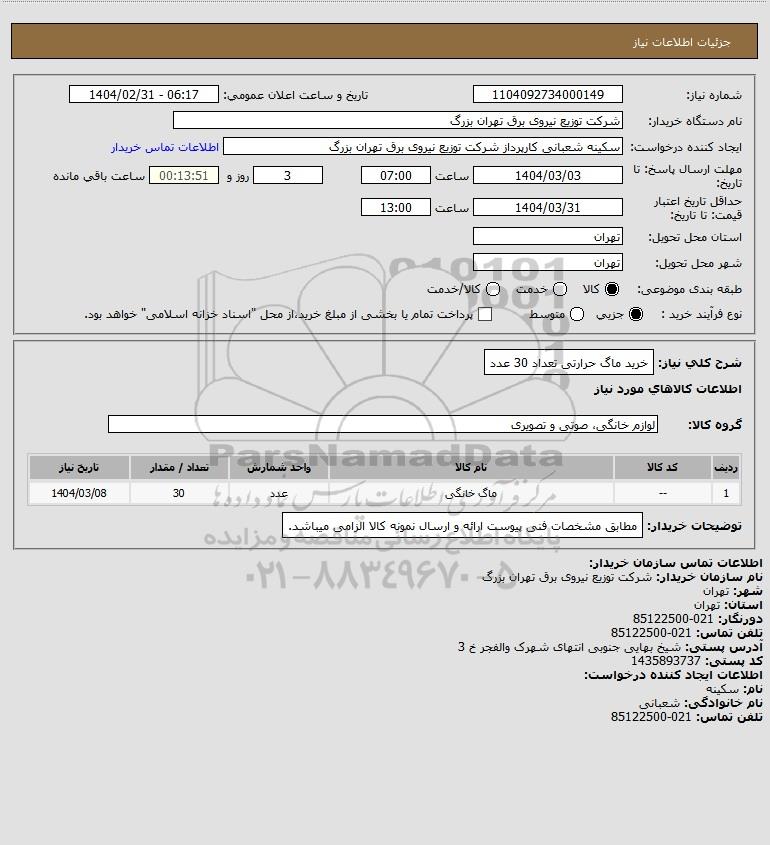Click the general description خرید ماگ حرارتی field

tap(568, 363)
